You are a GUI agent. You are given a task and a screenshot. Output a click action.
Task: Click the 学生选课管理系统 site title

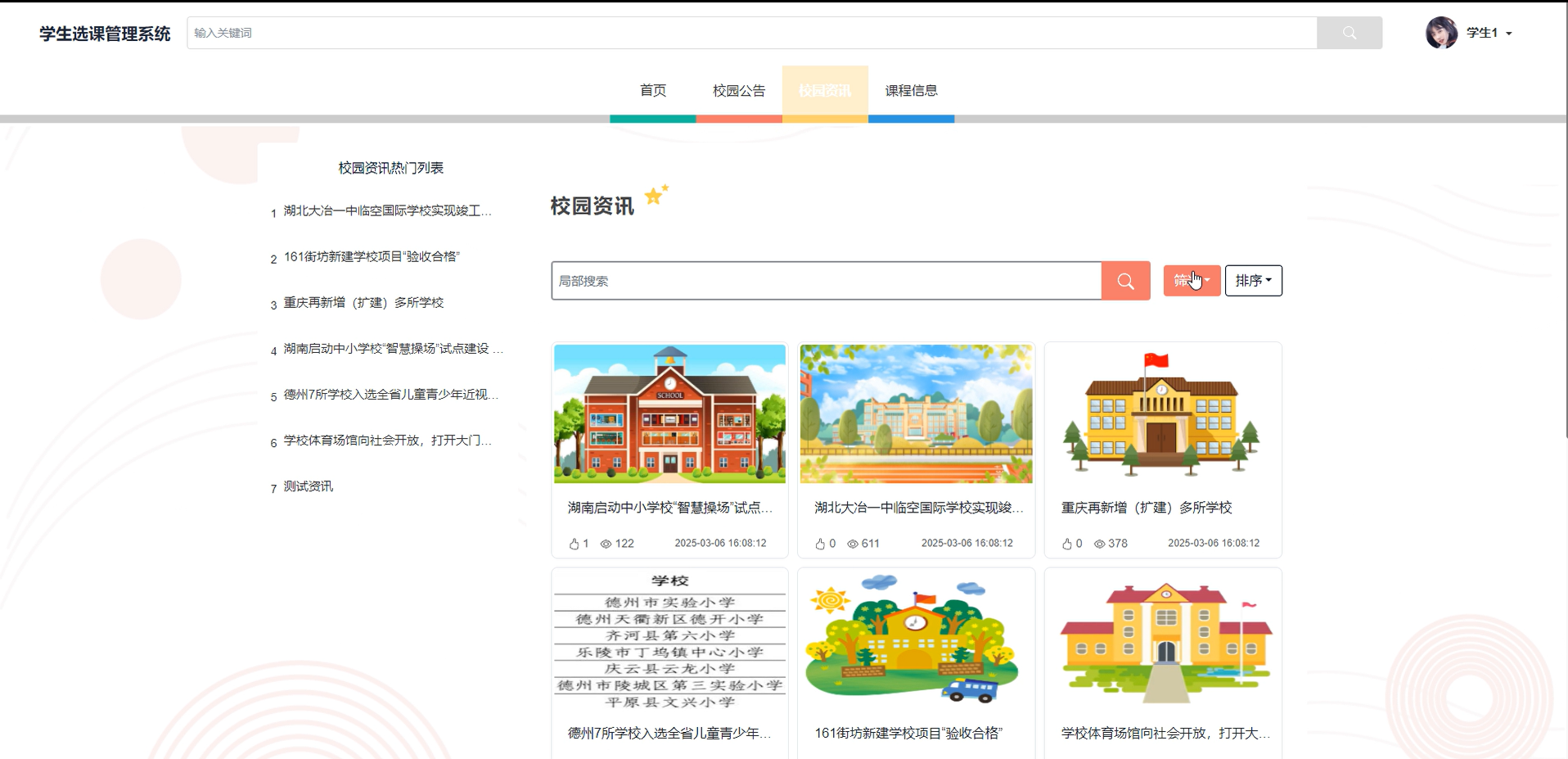pyautogui.click(x=105, y=34)
